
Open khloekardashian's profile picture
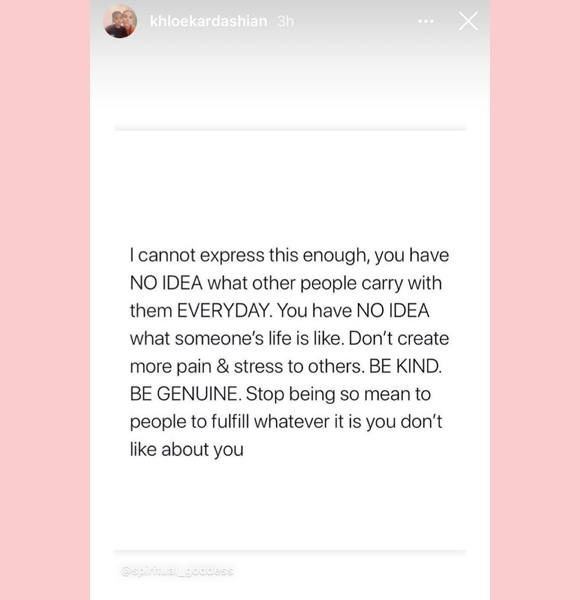pos(120,21)
